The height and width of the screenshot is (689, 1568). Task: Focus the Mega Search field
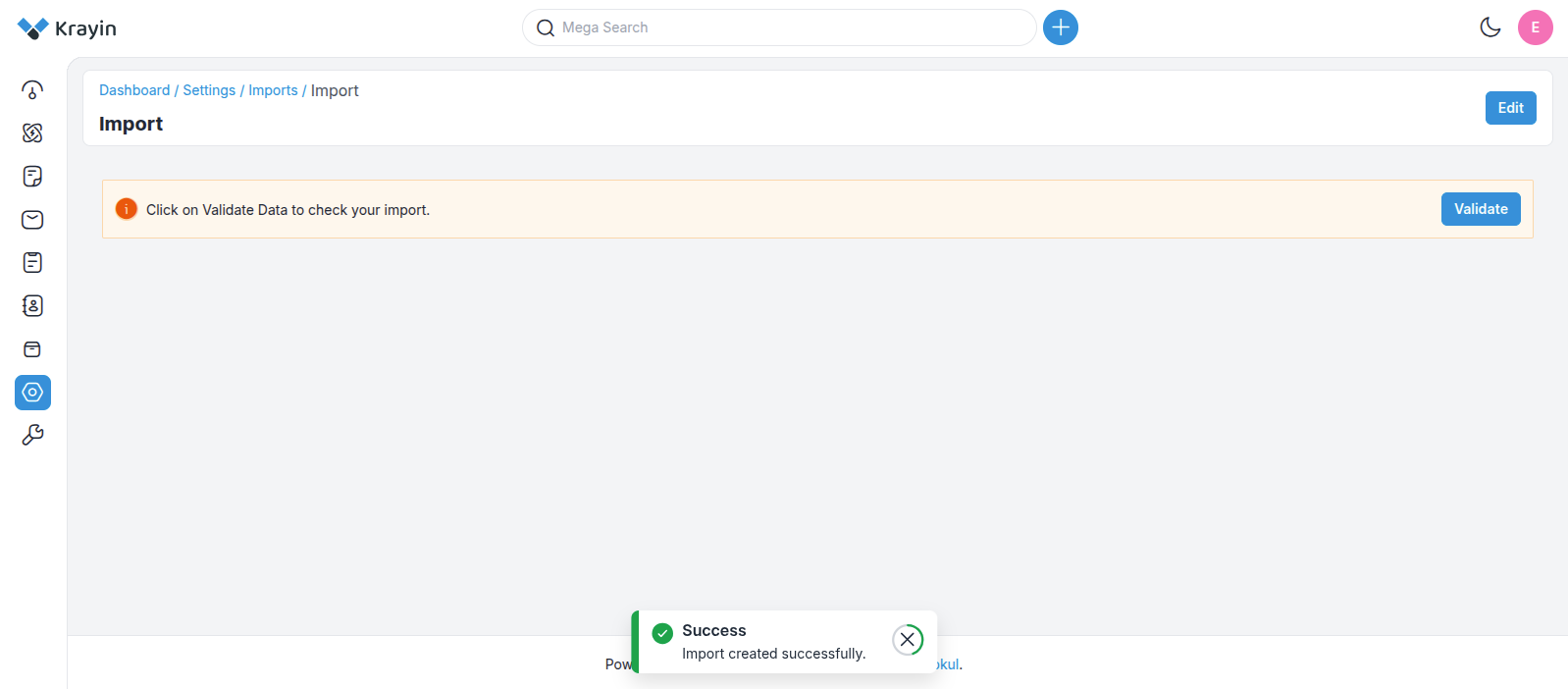(779, 27)
